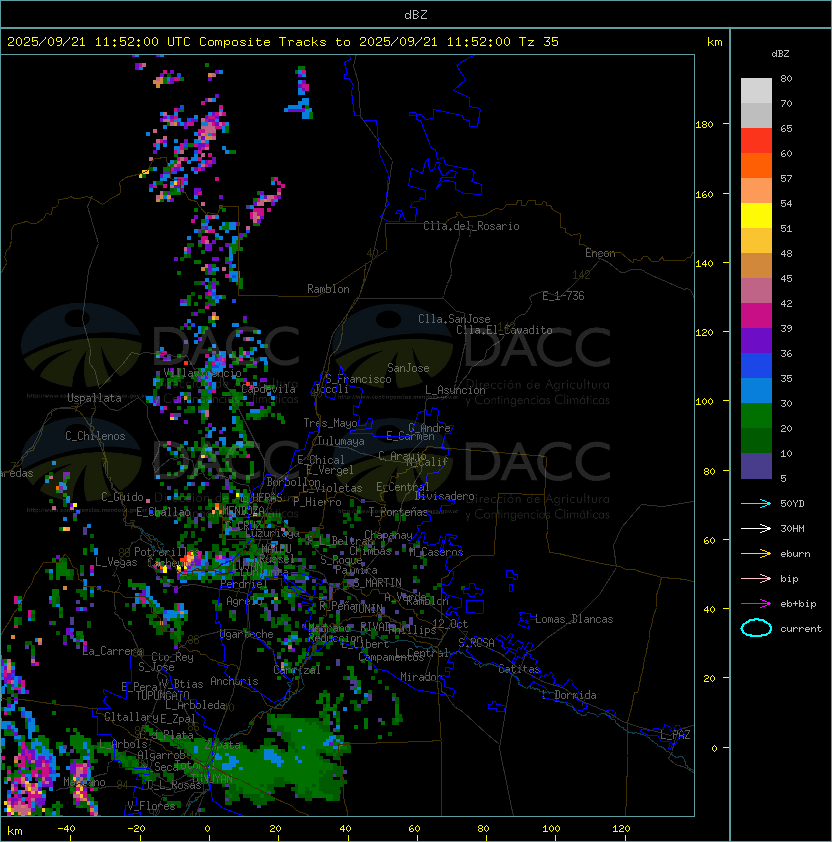Image resolution: width=832 pixels, height=842 pixels.
Task: Select the magenta swatch between 42 and 39
Action: tap(756, 316)
